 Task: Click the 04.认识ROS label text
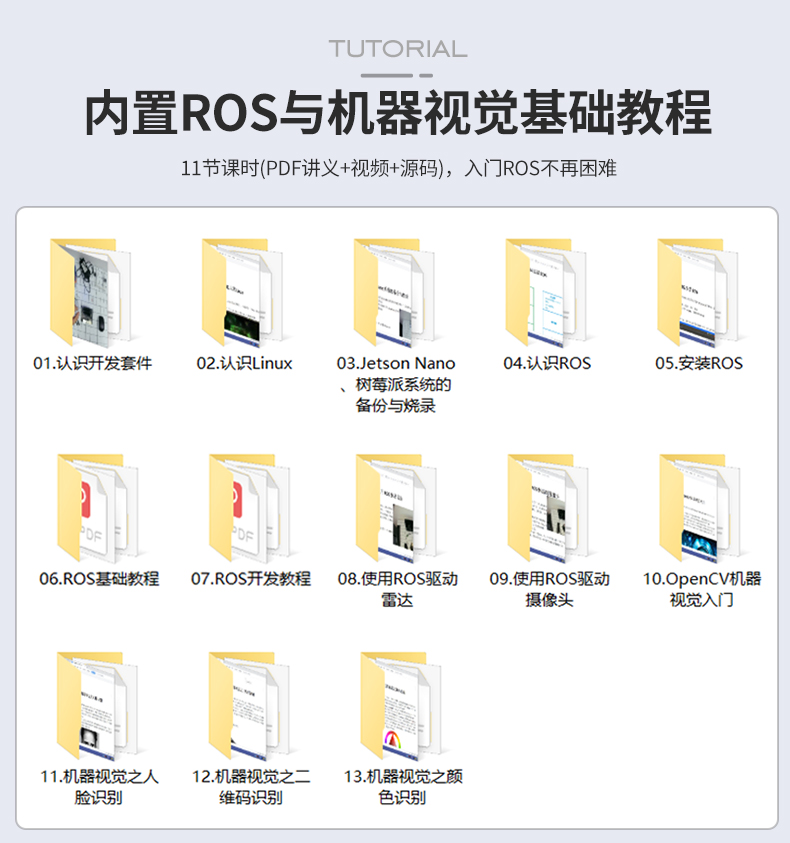point(547,363)
